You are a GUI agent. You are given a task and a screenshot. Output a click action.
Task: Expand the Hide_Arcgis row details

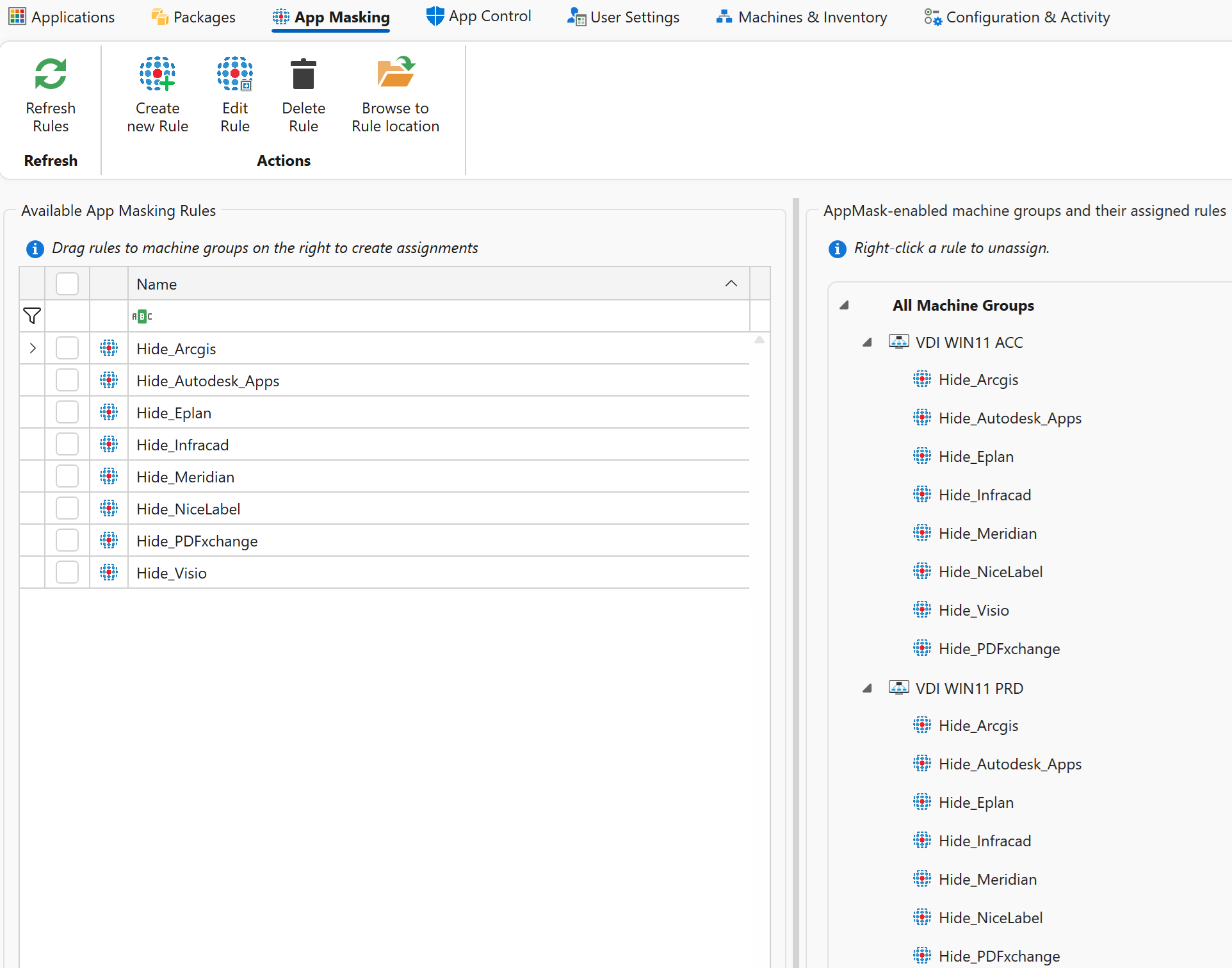click(33, 349)
